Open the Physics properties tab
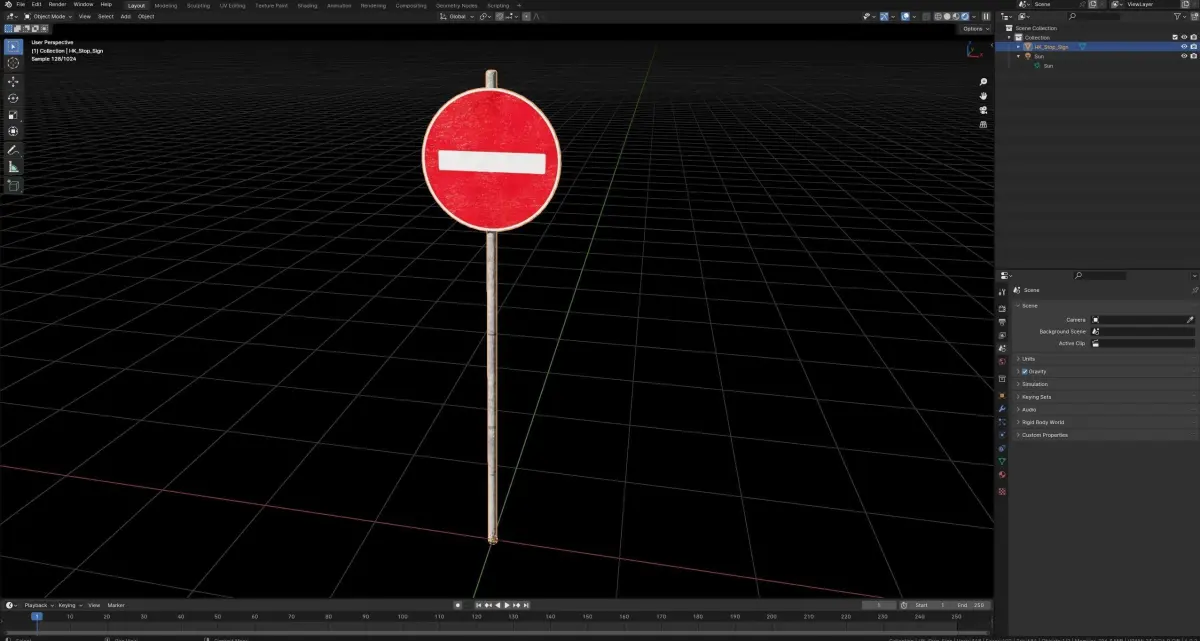Viewport: 1200px width, 641px height. pos(1002,435)
